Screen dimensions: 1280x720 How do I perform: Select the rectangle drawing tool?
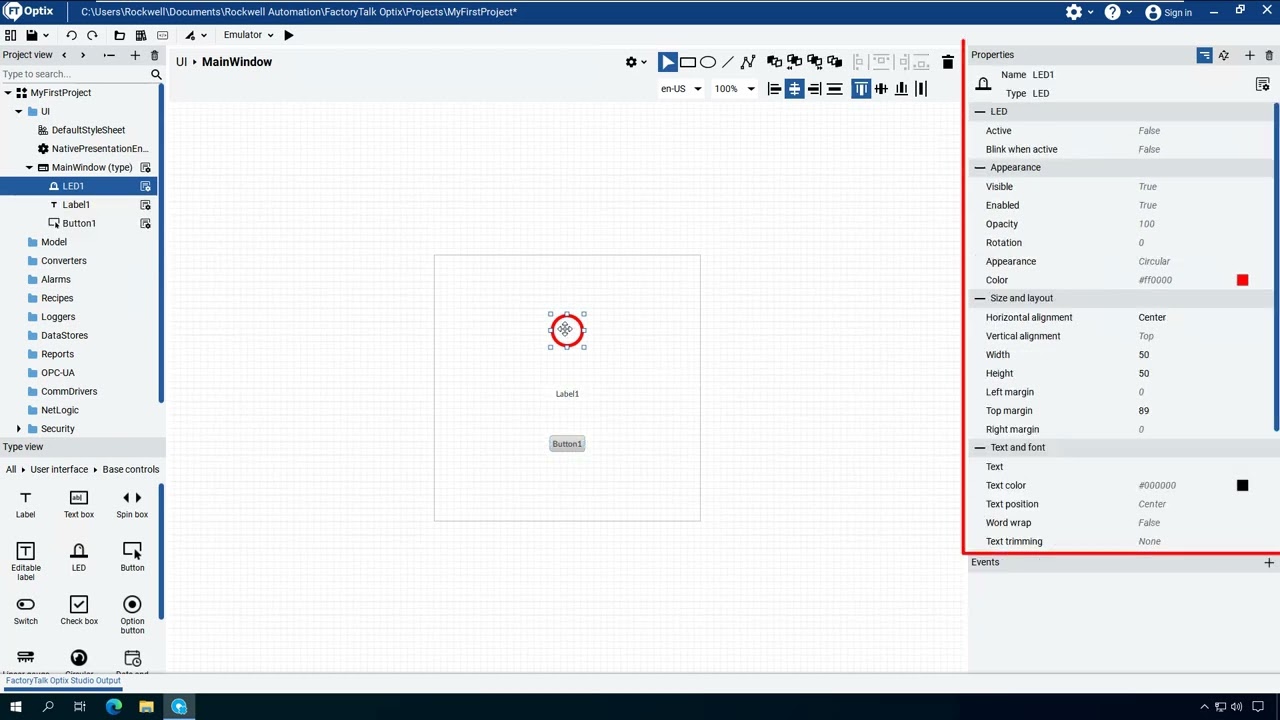pos(688,62)
